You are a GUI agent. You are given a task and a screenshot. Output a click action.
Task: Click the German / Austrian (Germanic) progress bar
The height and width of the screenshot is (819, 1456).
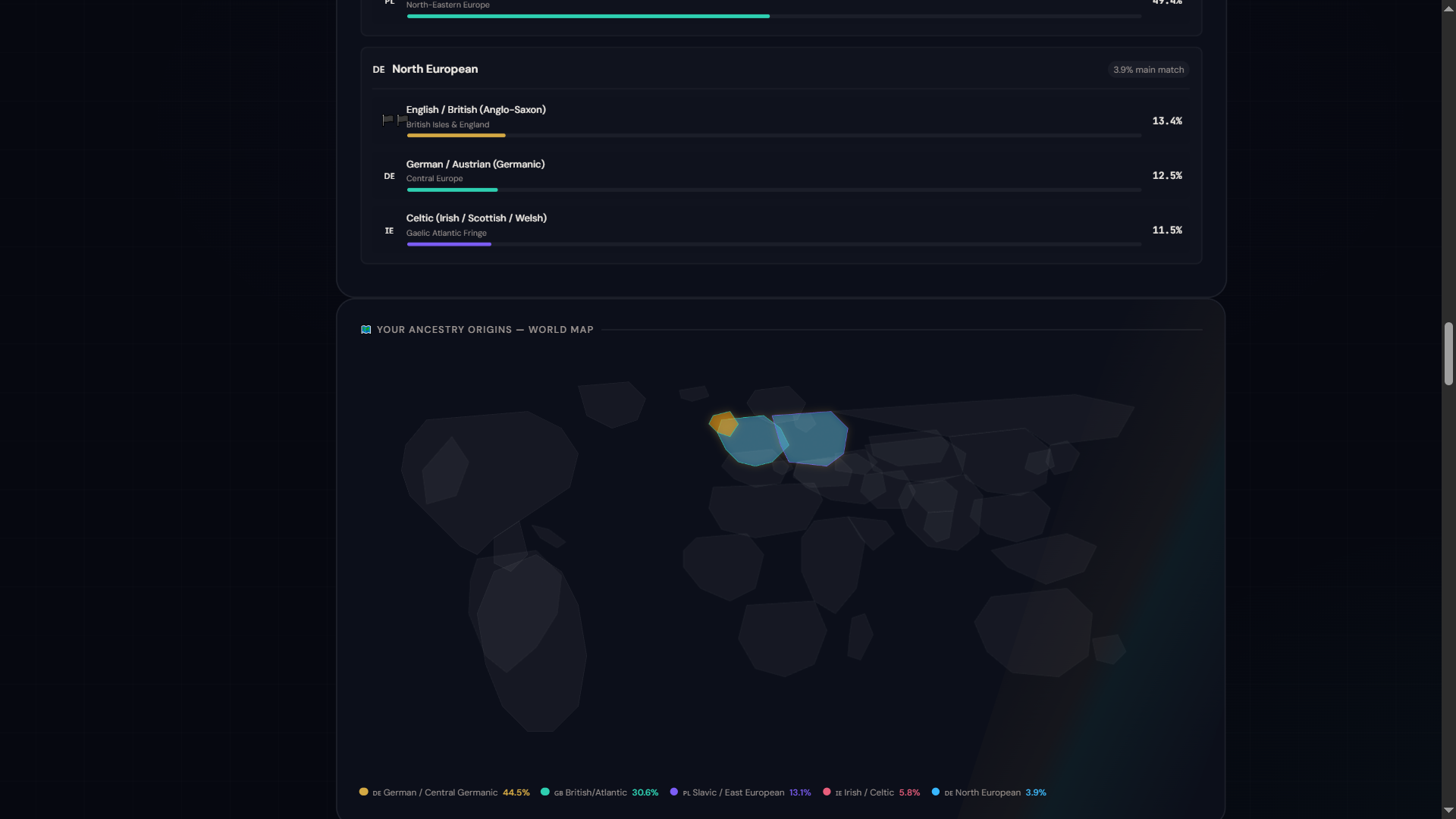point(774,190)
